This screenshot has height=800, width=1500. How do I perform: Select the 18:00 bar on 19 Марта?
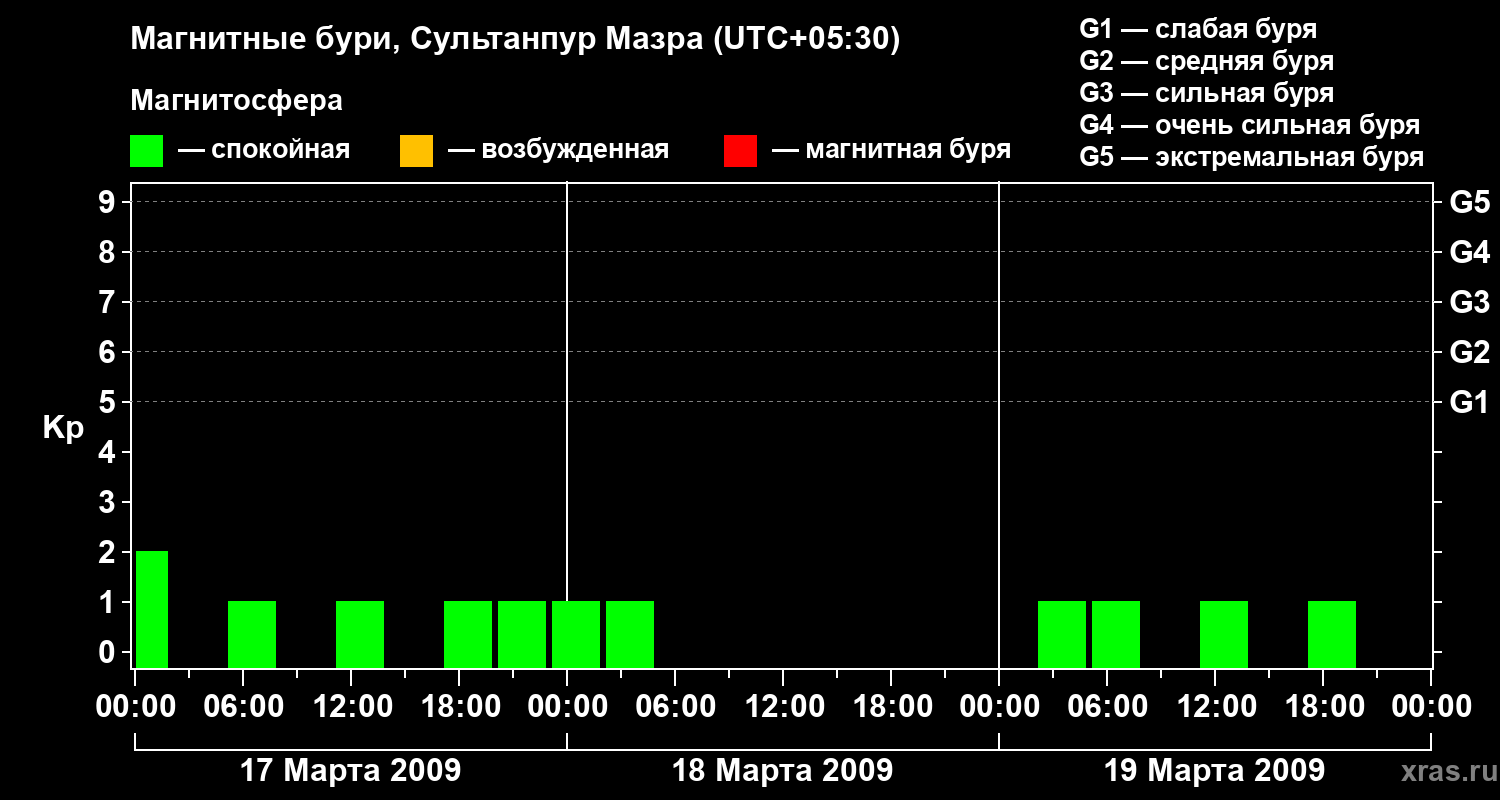click(1332, 634)
